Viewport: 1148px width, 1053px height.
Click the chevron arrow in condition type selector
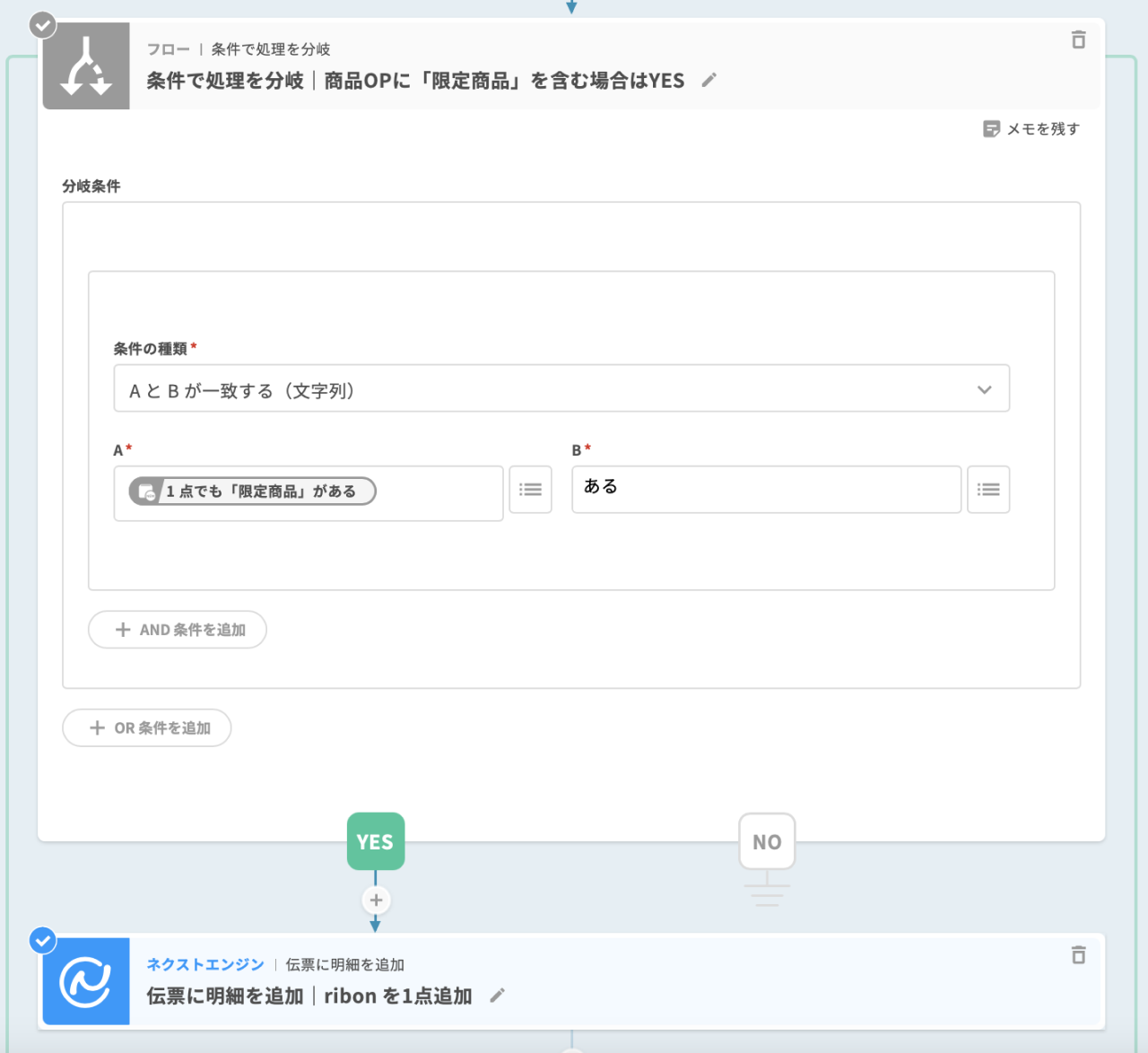click(984, 389)
